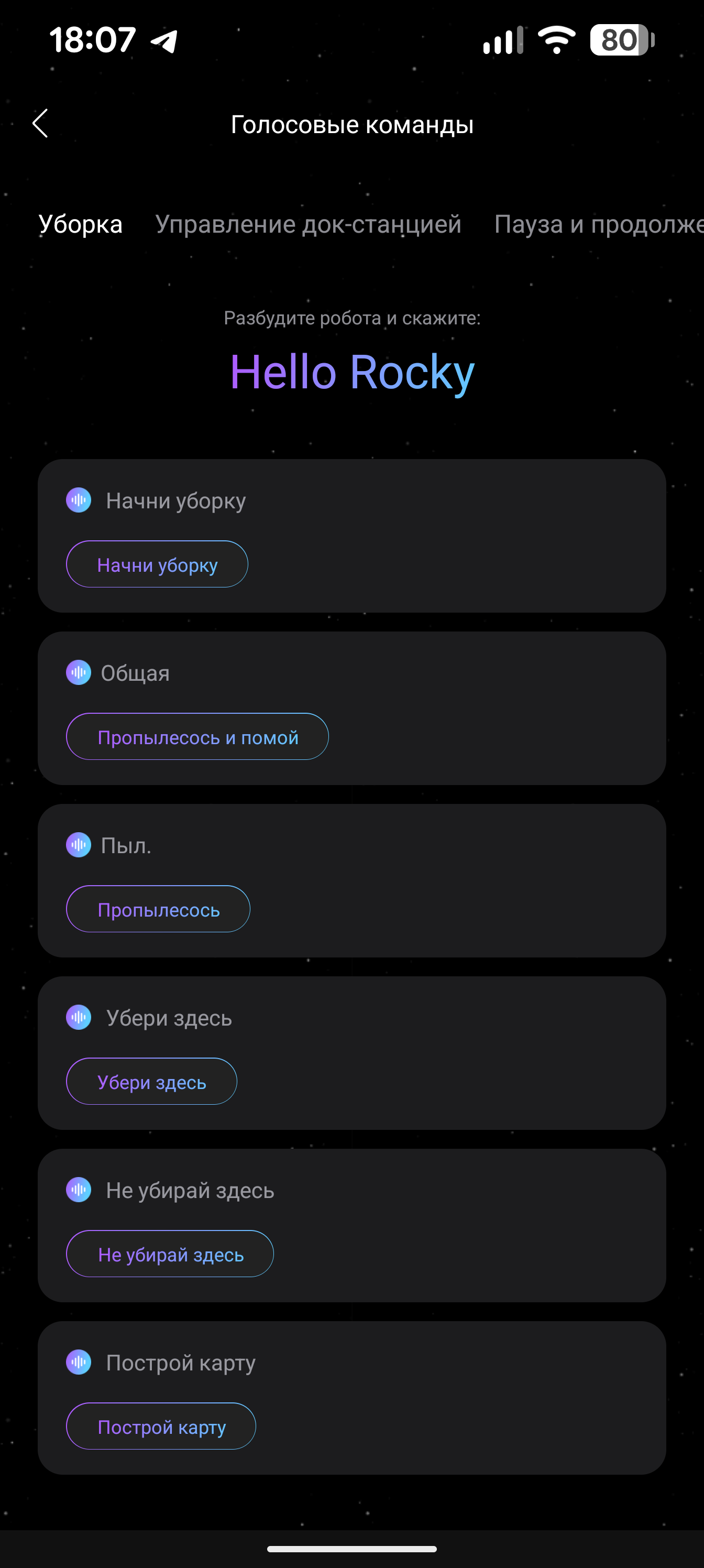Tap voice icon next to Начни уборку heading
The image size is (704, 1568).
(79, 500)
